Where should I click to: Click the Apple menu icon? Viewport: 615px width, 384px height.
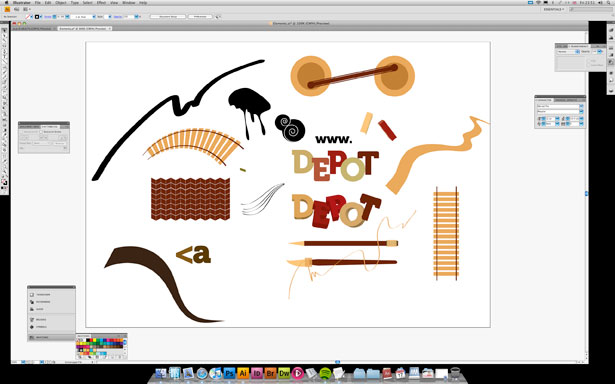pyautogui.click(x=6, y=2)
